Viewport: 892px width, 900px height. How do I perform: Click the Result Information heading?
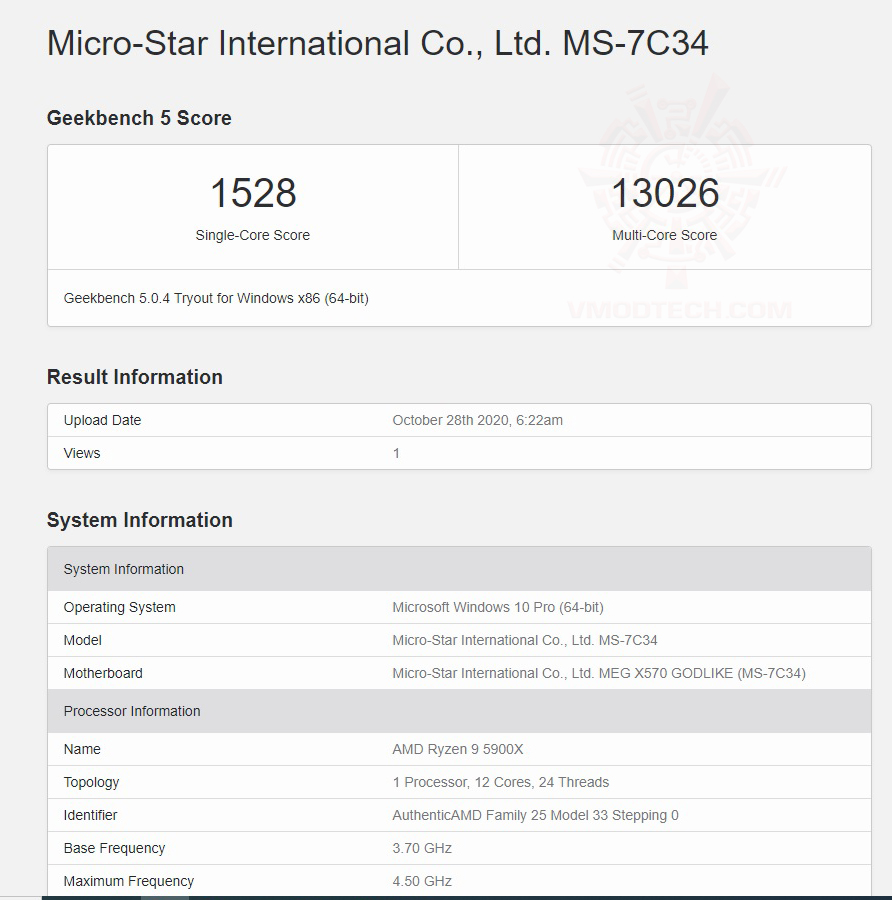135,377
